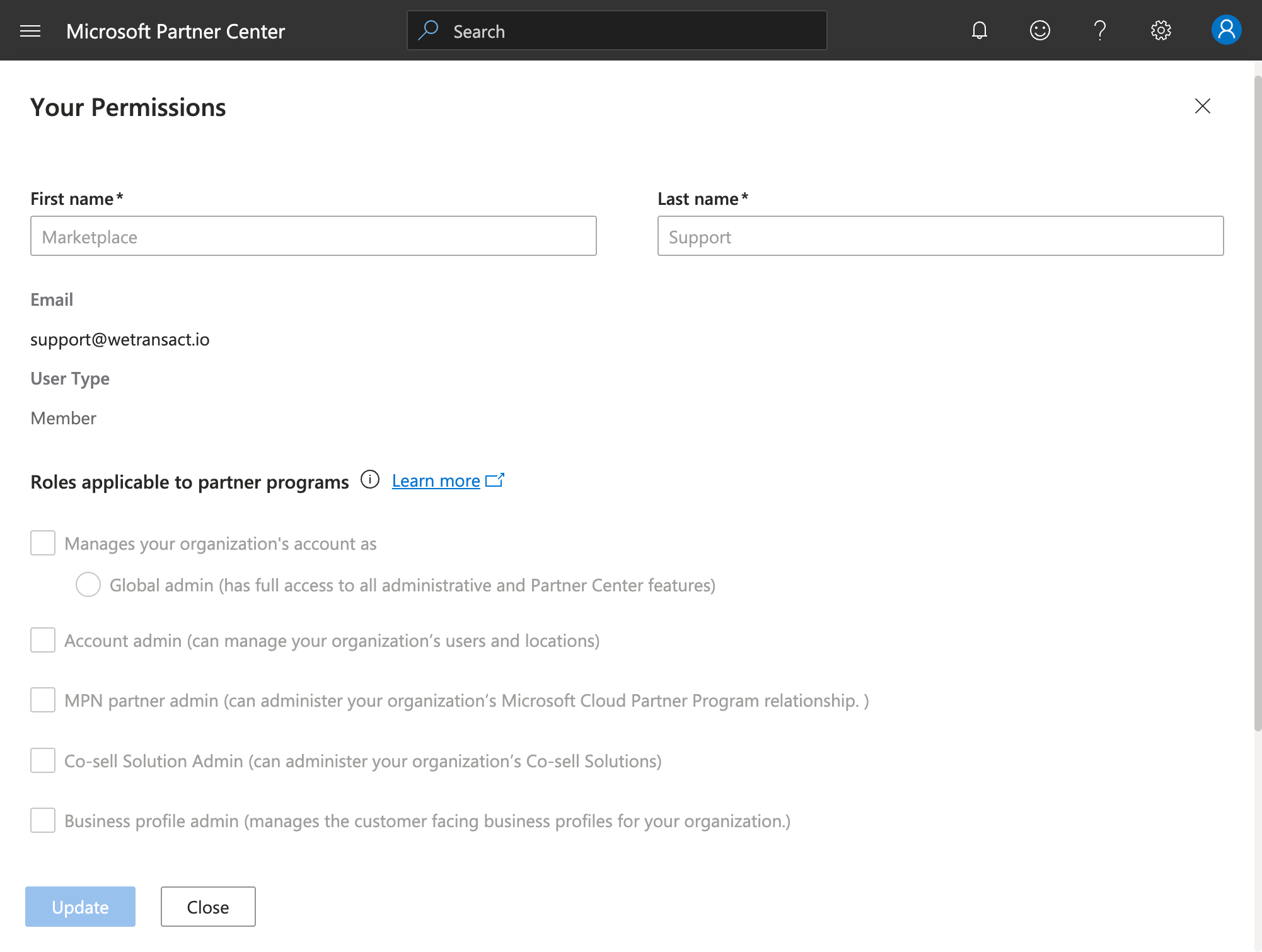Check the MPN partner admin role
Image resolution: width=1262 pixels, height=952 pixels.
(x=43, y=700)
